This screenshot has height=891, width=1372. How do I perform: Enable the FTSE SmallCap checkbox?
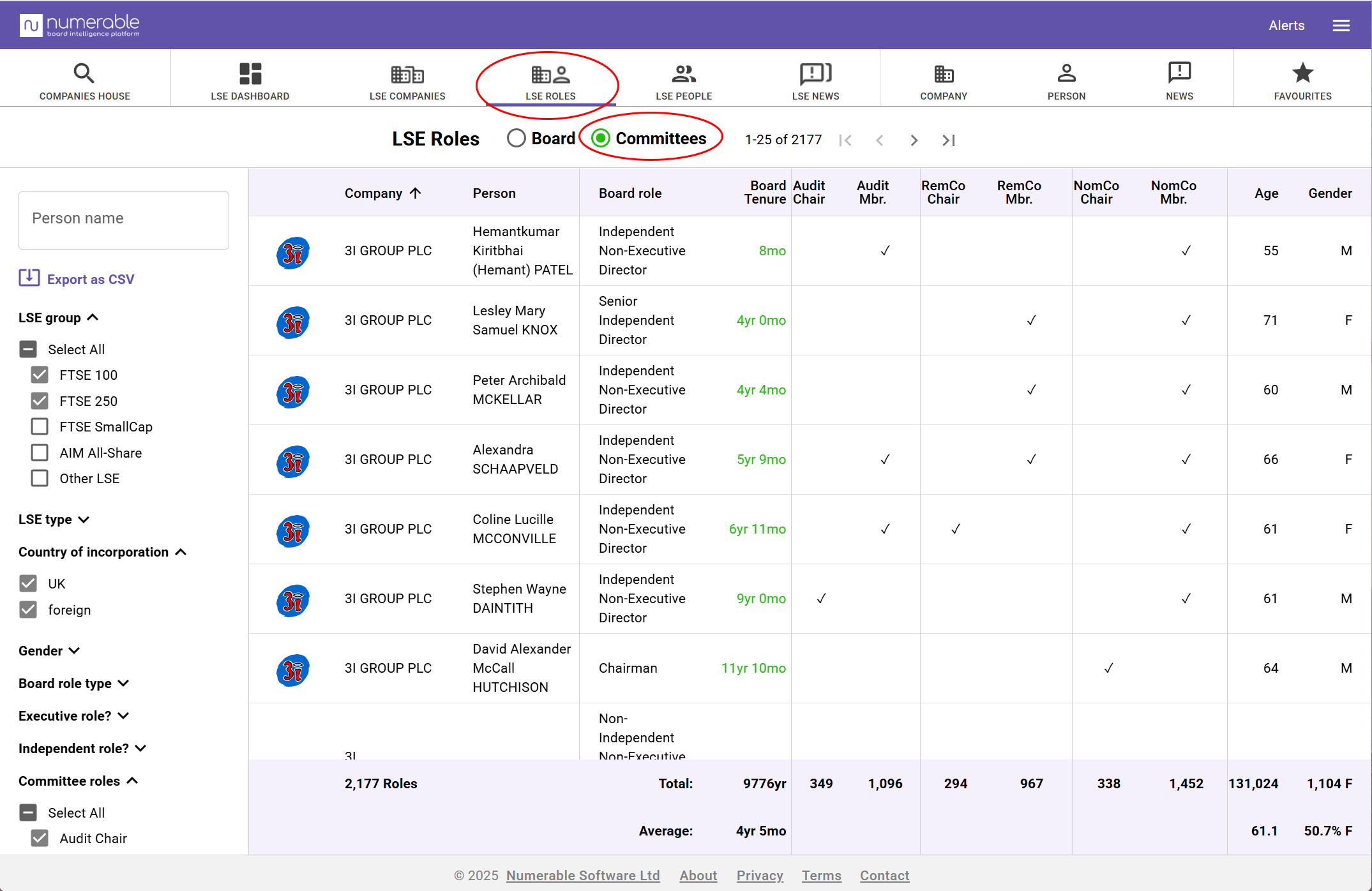click(40, 426)
